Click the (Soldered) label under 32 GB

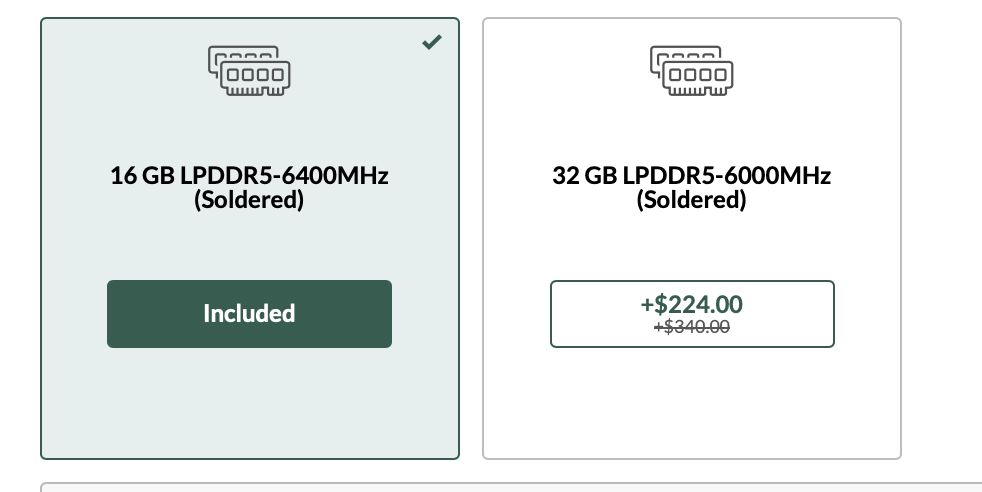point(691,200)
